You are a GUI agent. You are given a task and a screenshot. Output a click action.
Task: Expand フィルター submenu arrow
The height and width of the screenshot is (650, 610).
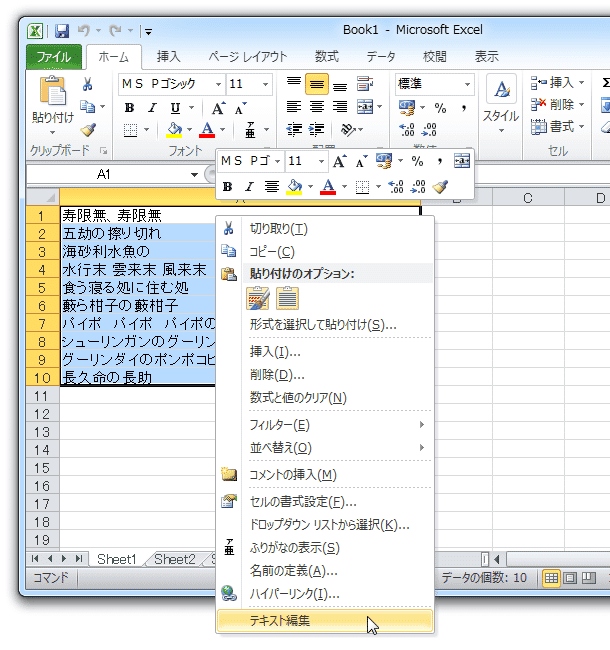[x=421, y=424]
